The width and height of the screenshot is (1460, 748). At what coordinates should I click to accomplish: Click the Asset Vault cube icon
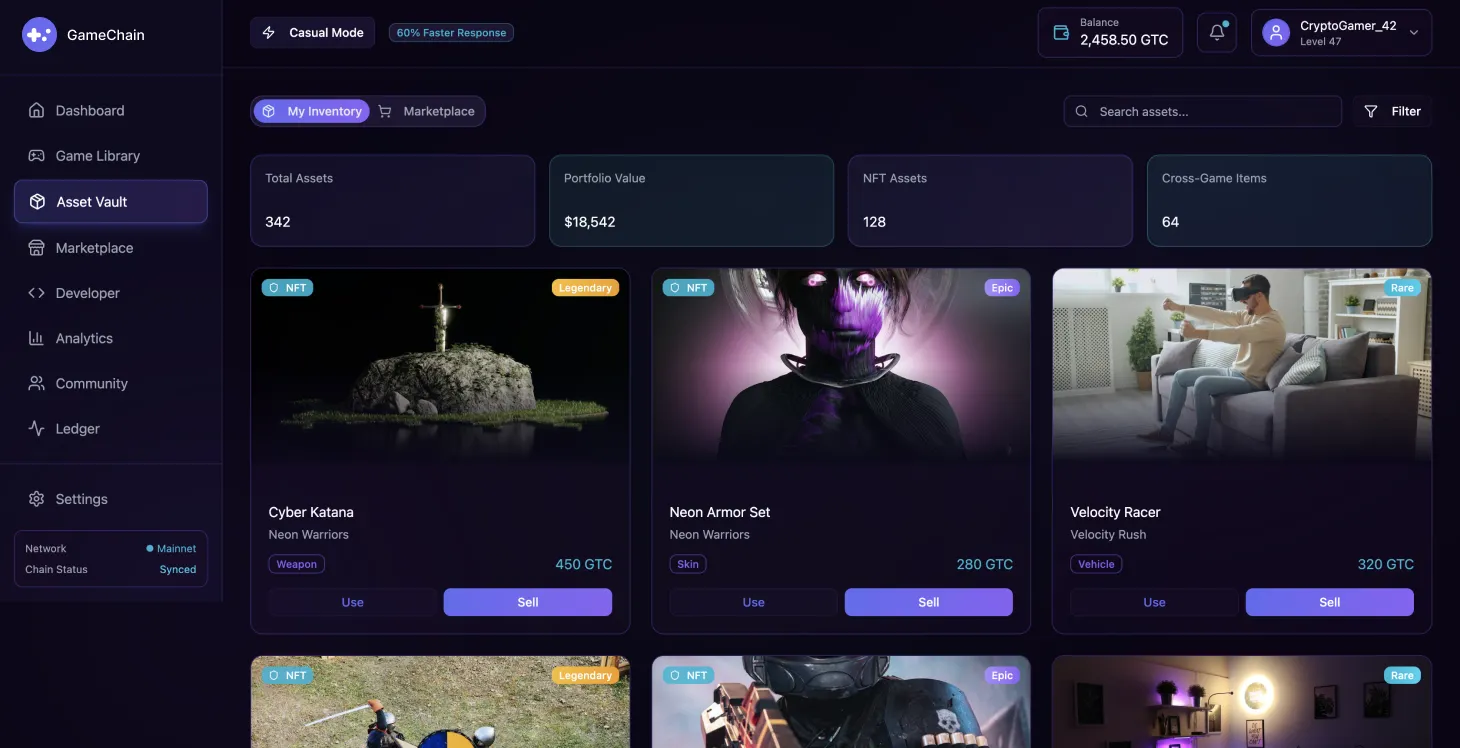[x=35, y=201]
